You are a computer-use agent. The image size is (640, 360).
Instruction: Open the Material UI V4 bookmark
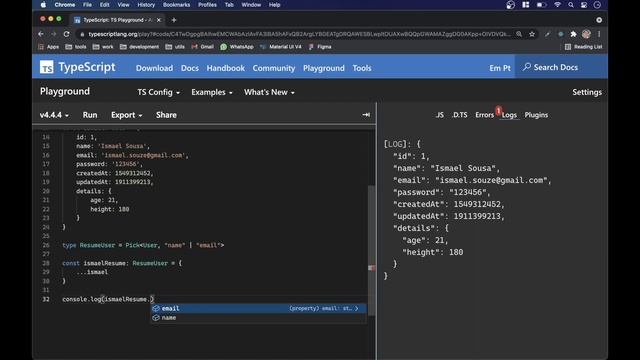point(280,47)
